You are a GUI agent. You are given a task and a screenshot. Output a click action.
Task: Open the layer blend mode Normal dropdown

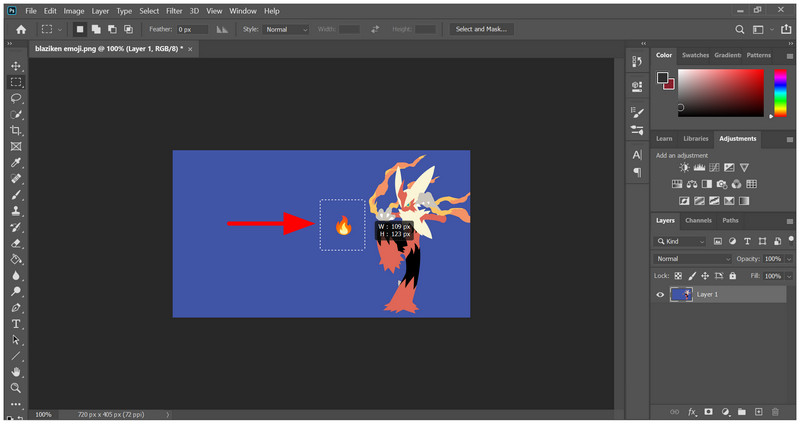point(692,259)
